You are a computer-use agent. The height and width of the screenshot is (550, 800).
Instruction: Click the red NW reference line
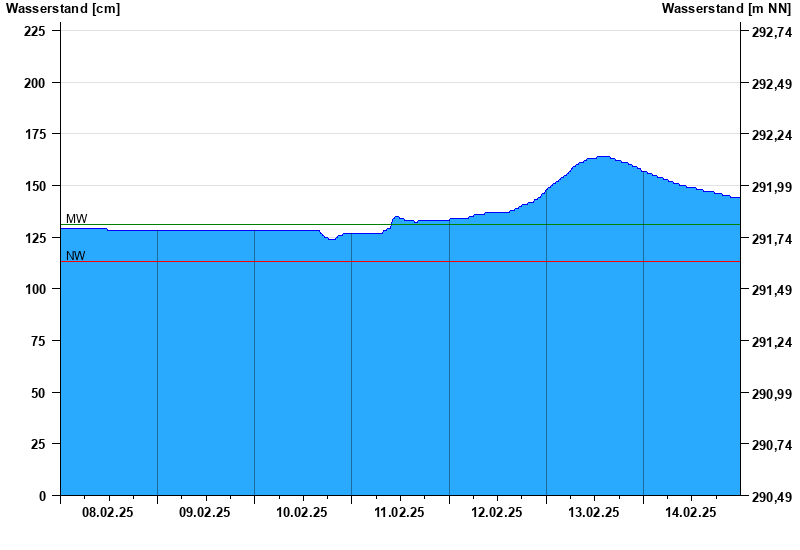[401, 262]
